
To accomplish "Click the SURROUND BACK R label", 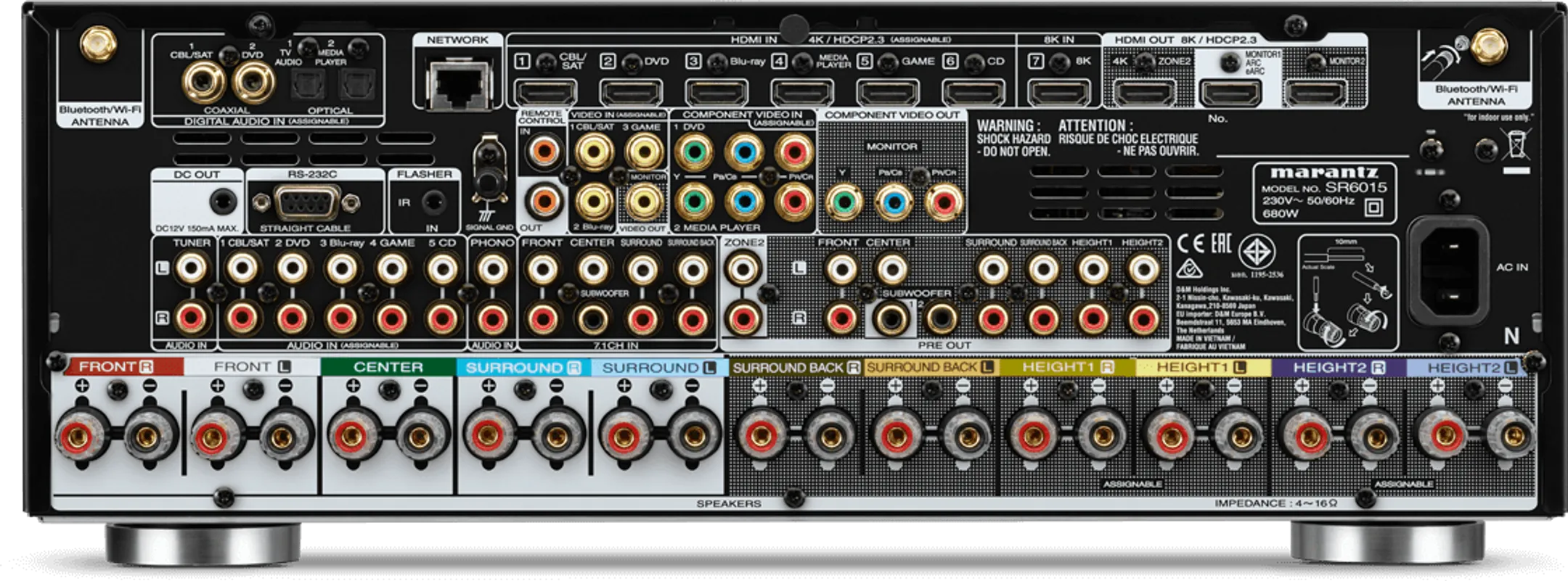I will point(796,367).
